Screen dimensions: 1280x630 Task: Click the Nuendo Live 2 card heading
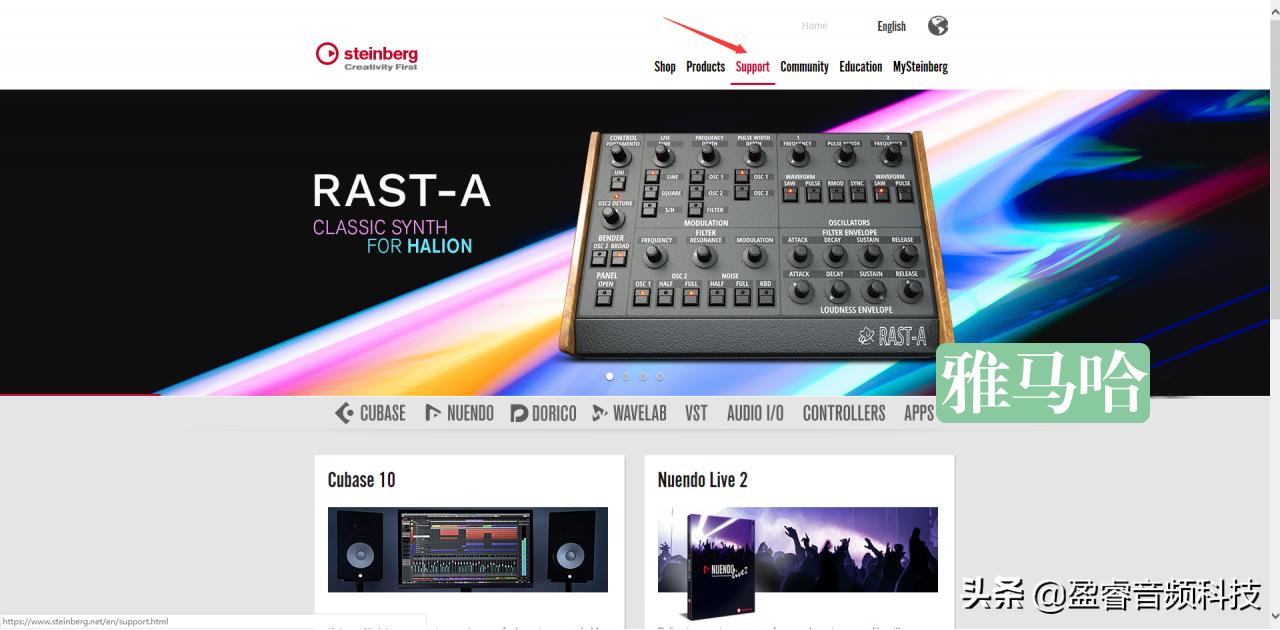tap(703, 480)
